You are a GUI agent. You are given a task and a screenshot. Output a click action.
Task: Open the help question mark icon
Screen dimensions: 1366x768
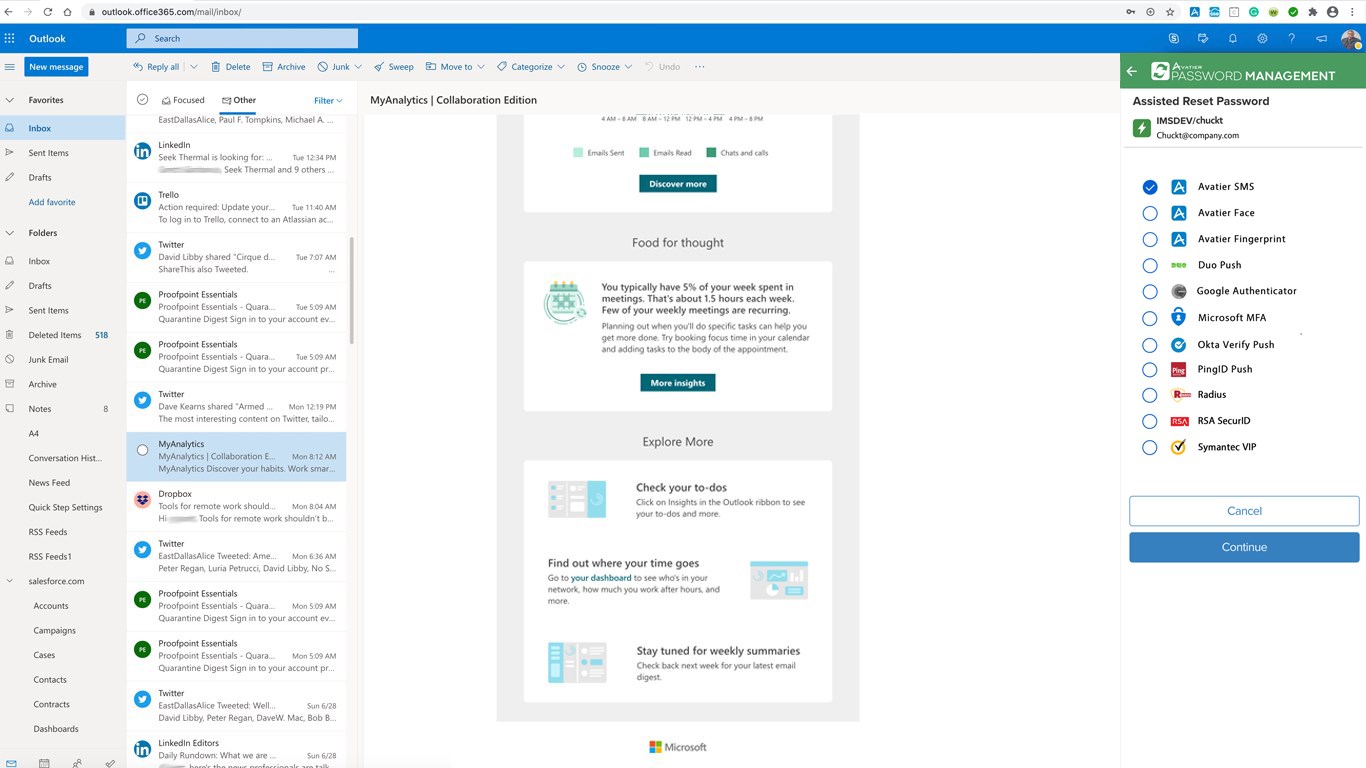click(x=1291, y=38)
